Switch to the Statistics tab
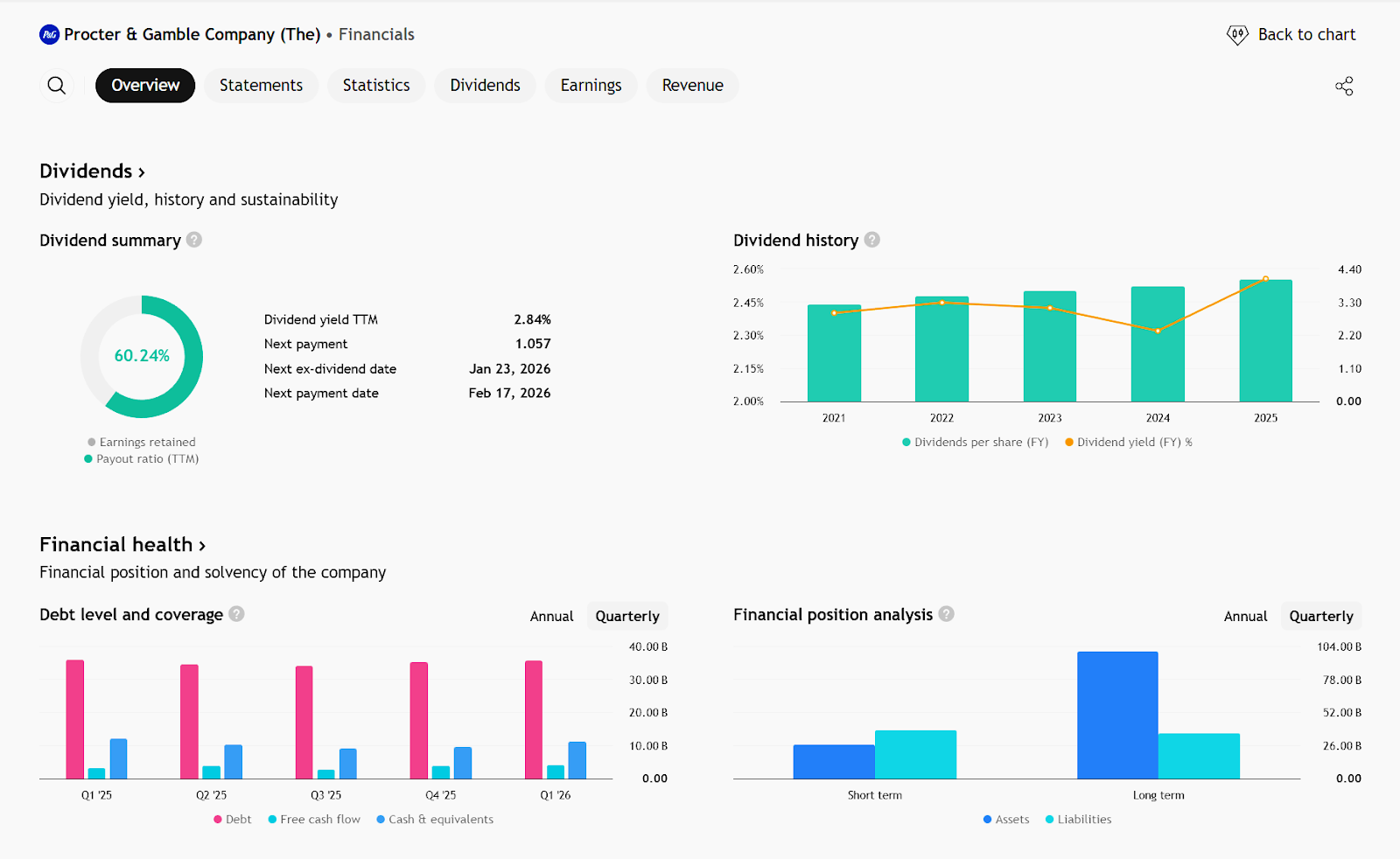This screenshot has width=1400, height=859. [x=376, y=86]
